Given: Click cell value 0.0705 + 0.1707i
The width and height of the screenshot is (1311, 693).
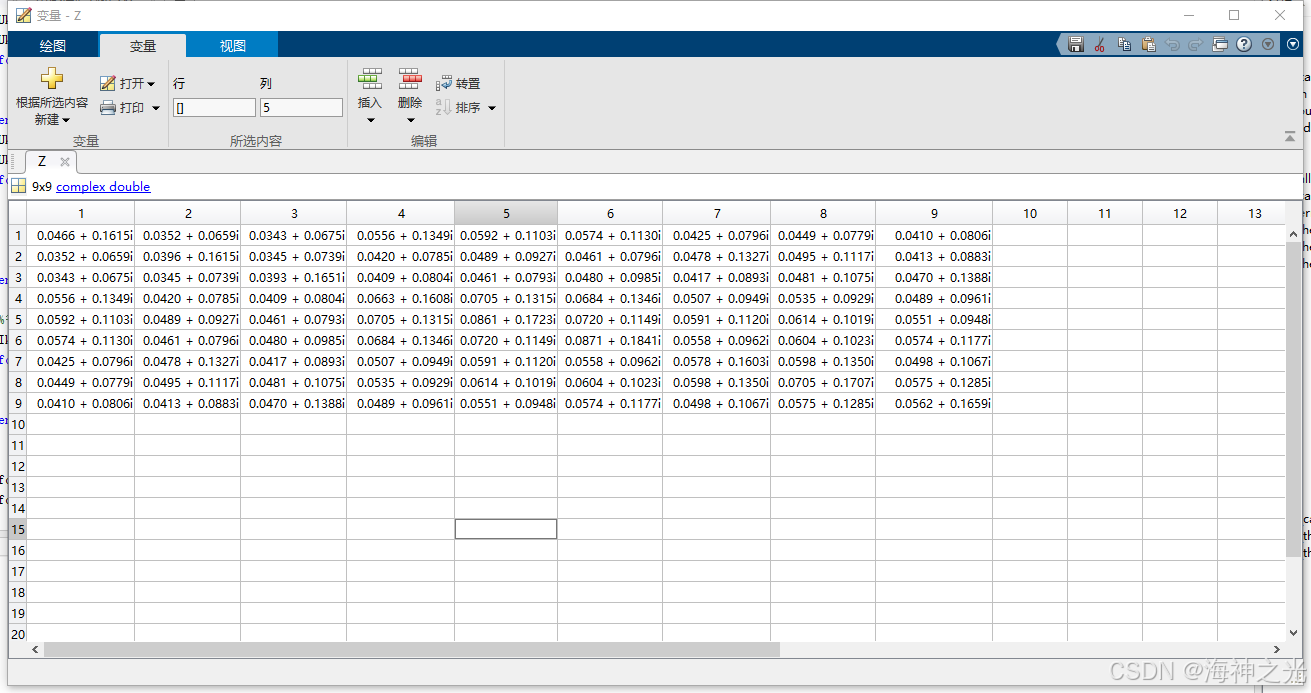Looking at the screenshot, I should pyautogui.click(x=823, y=382).
